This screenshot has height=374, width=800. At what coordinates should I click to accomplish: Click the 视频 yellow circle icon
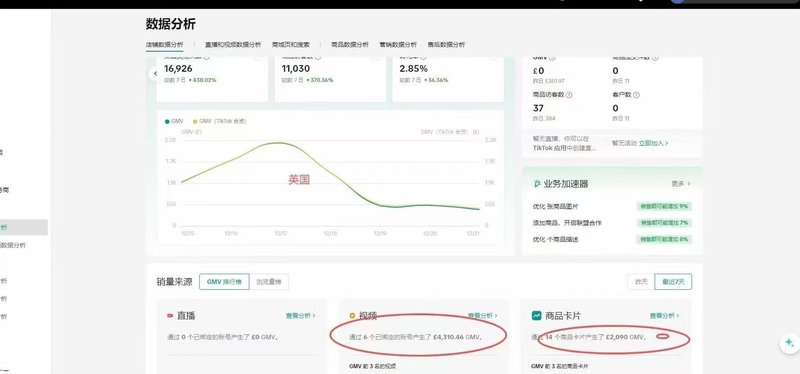[352, 316]
